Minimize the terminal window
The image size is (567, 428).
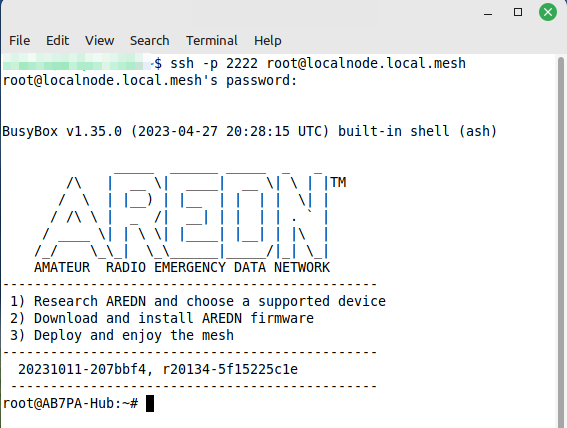pyautogui.click(x=488, y=13)
